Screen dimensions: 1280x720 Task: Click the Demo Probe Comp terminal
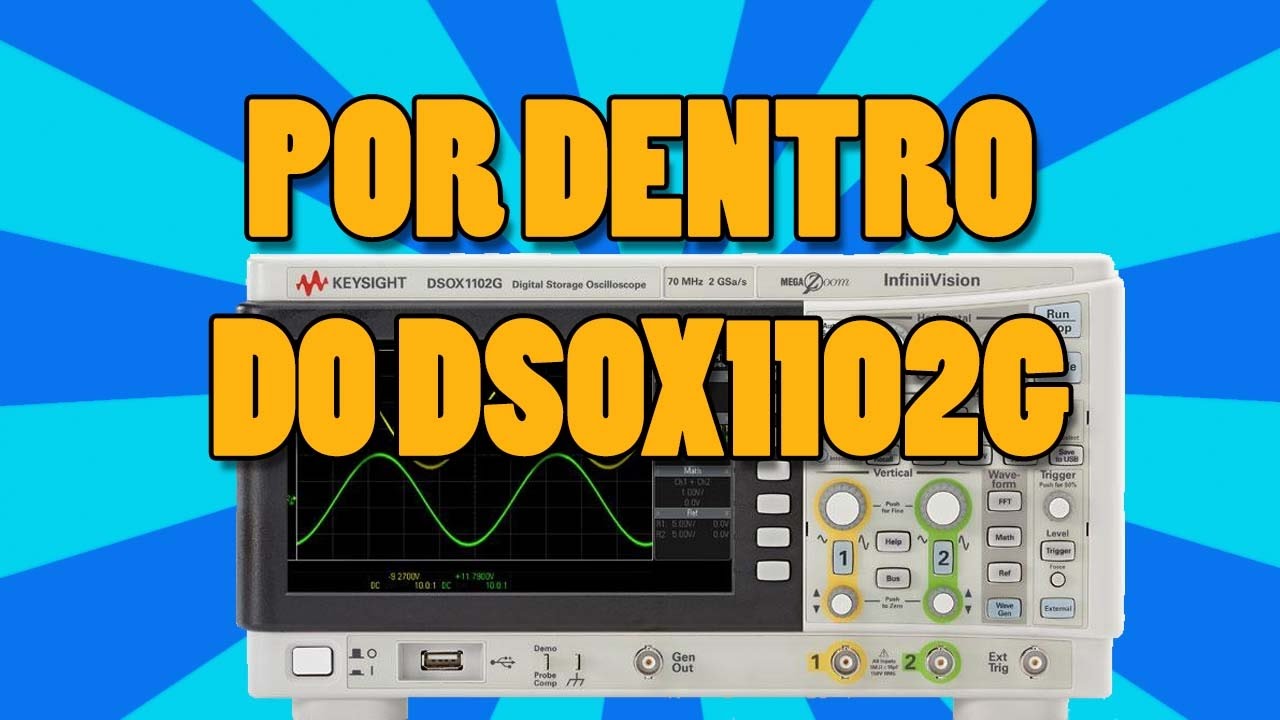[x=545, y=663]
